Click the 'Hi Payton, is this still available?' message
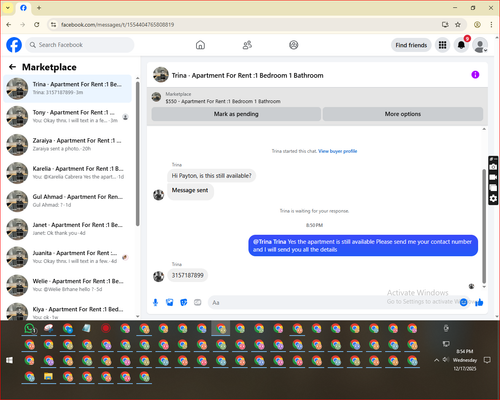The width and height of the screenshot is (500, 400). point(212,176)
